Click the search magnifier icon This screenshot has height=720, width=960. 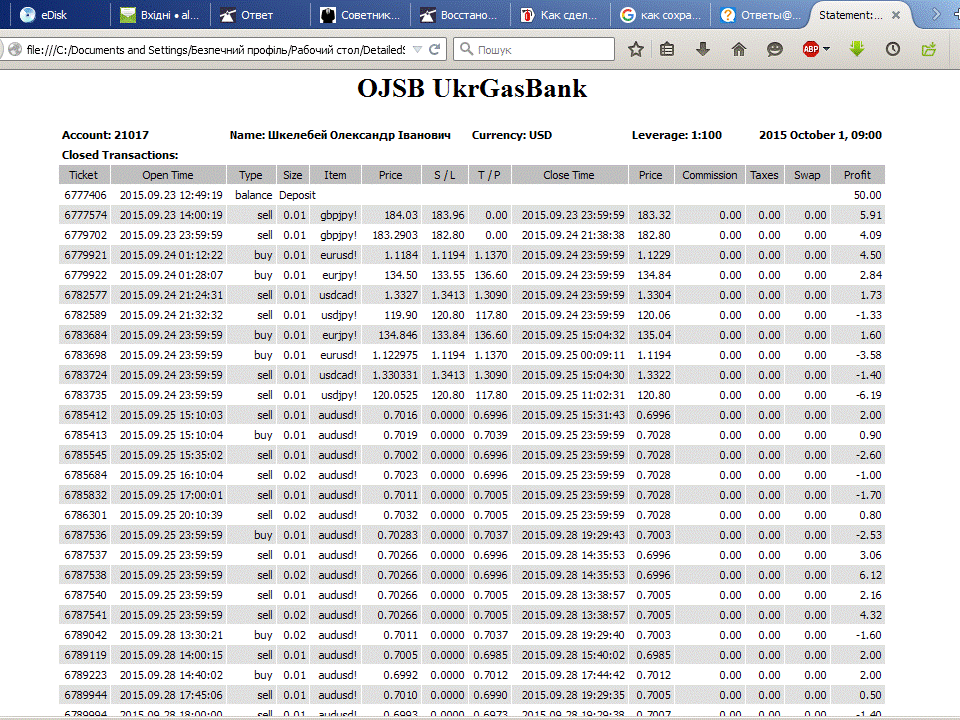tap(467, 49)
